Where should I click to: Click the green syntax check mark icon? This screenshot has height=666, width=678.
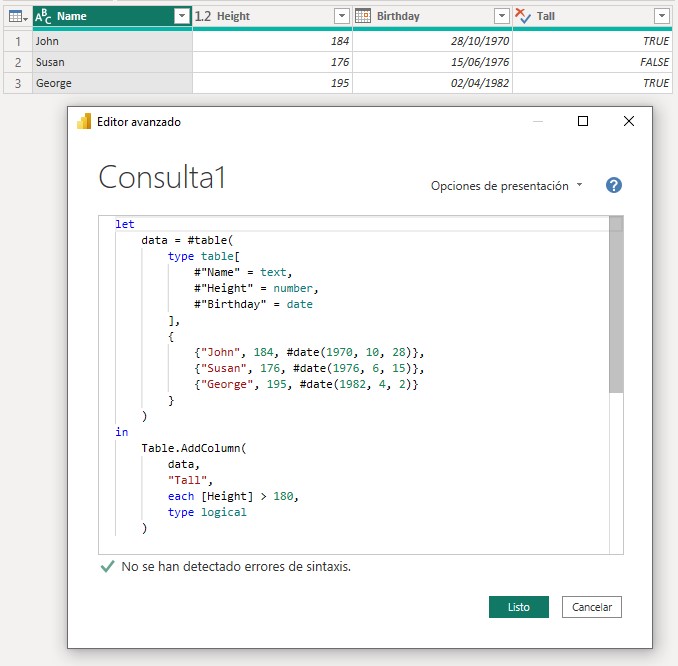107,566
